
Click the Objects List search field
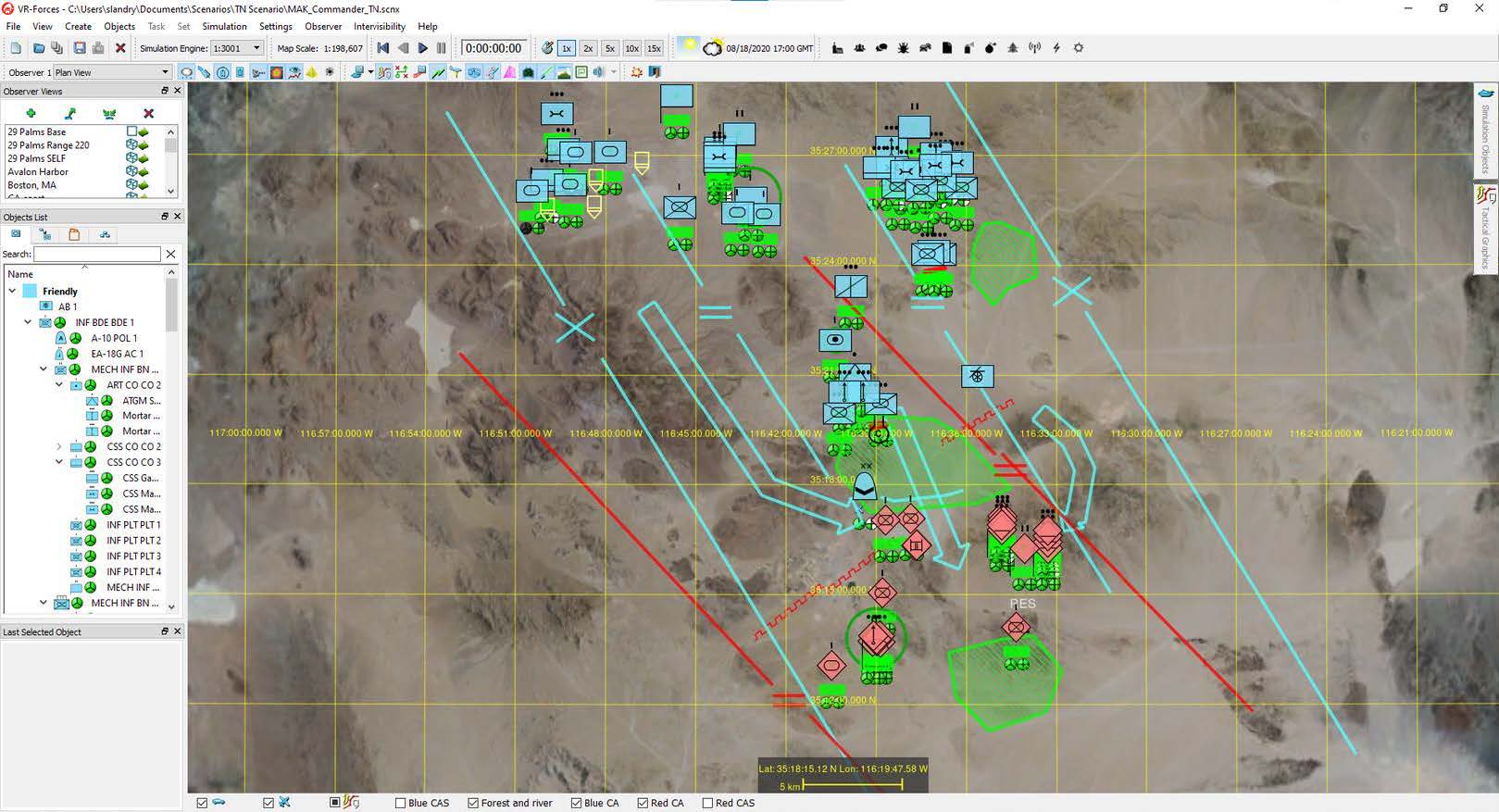tap(97, 254)
